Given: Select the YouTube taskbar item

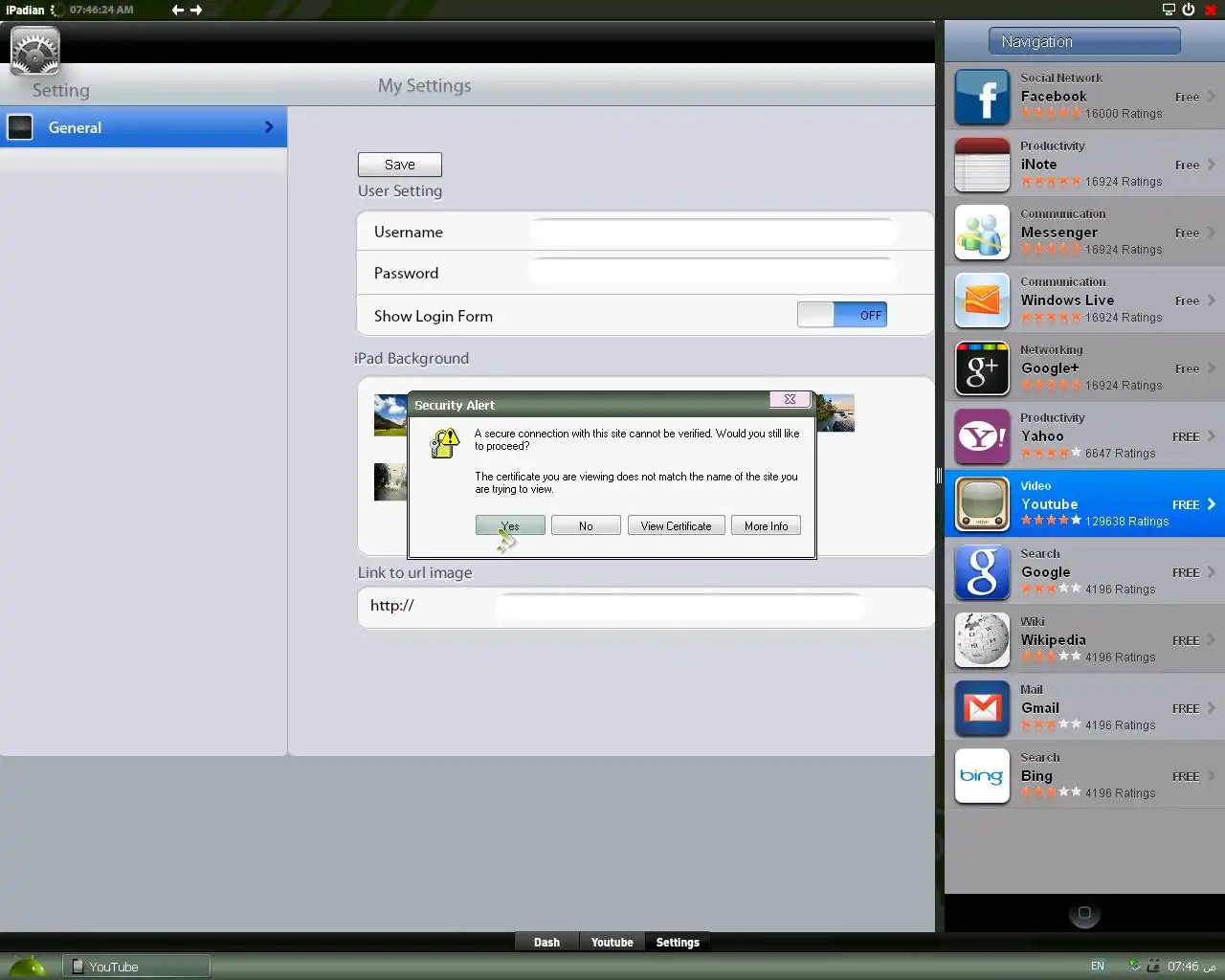Looking at the screenshot, I should tap(137, 967).
